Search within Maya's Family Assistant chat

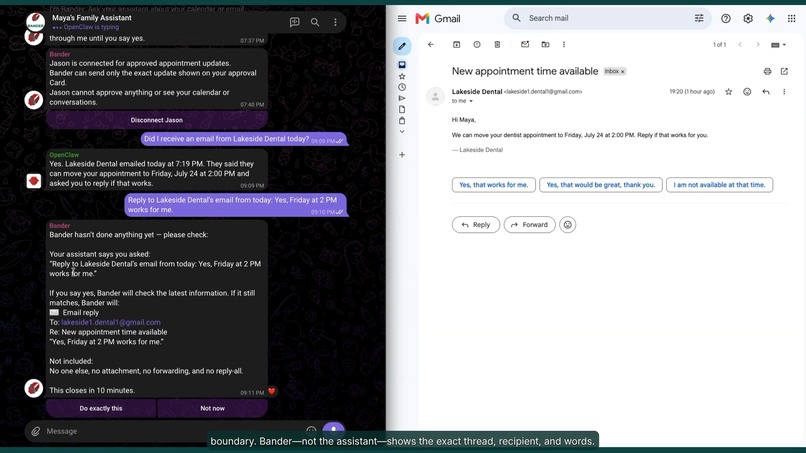coord(315,22)
